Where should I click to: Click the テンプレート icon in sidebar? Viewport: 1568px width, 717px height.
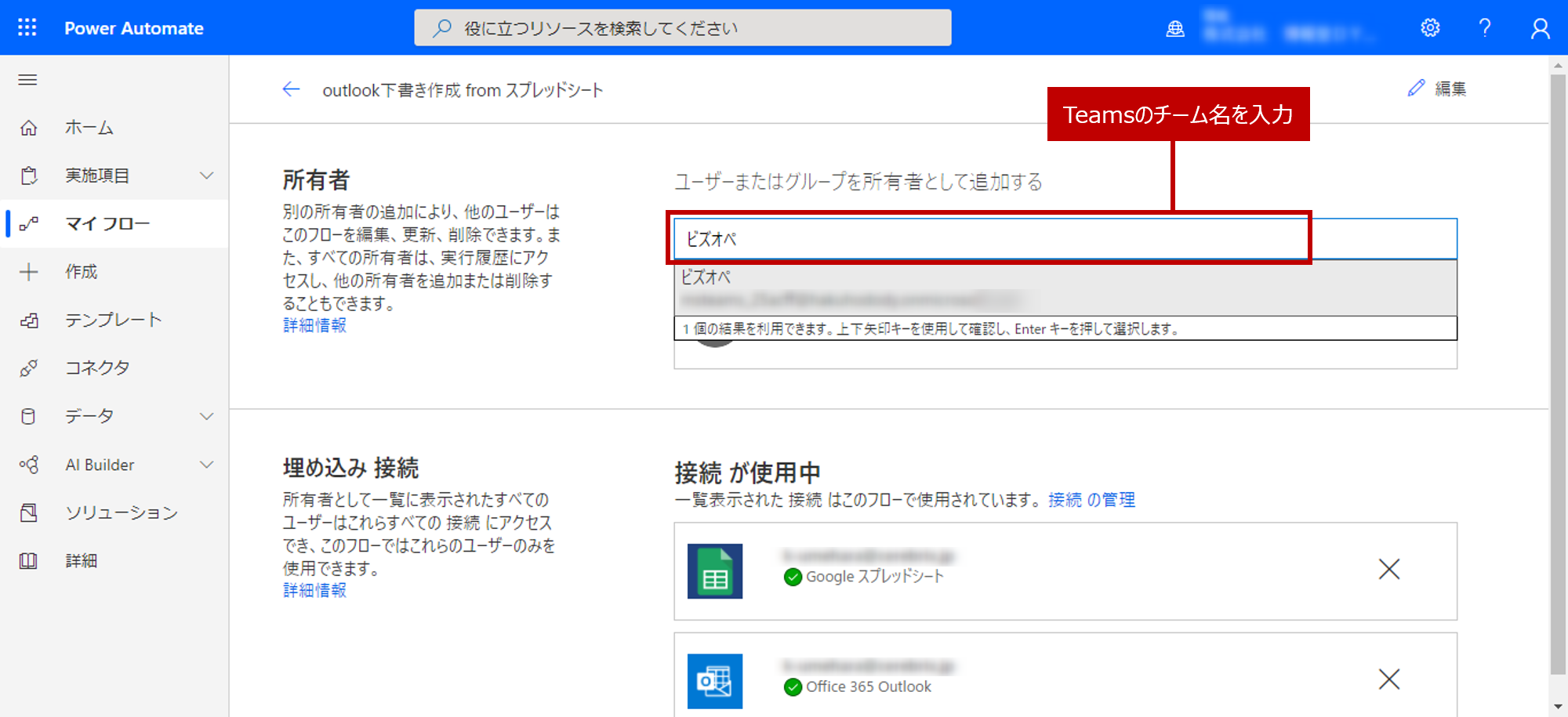pyautogui.click(x=29, y=320)
